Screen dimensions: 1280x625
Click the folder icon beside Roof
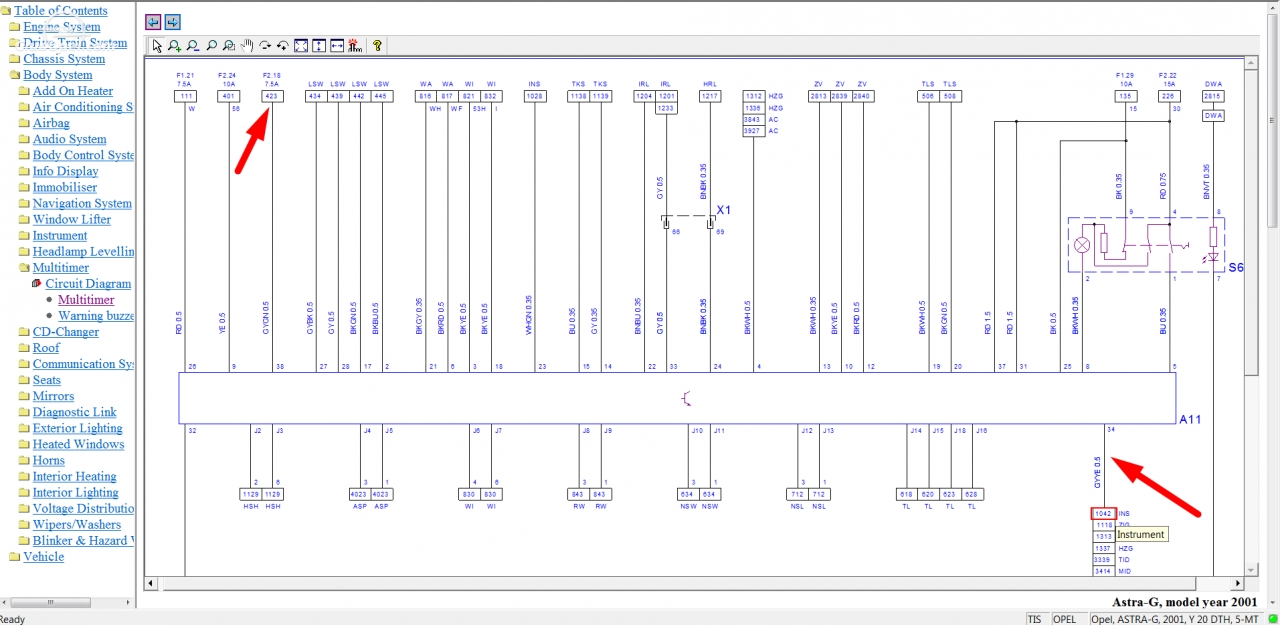point(24,348)
